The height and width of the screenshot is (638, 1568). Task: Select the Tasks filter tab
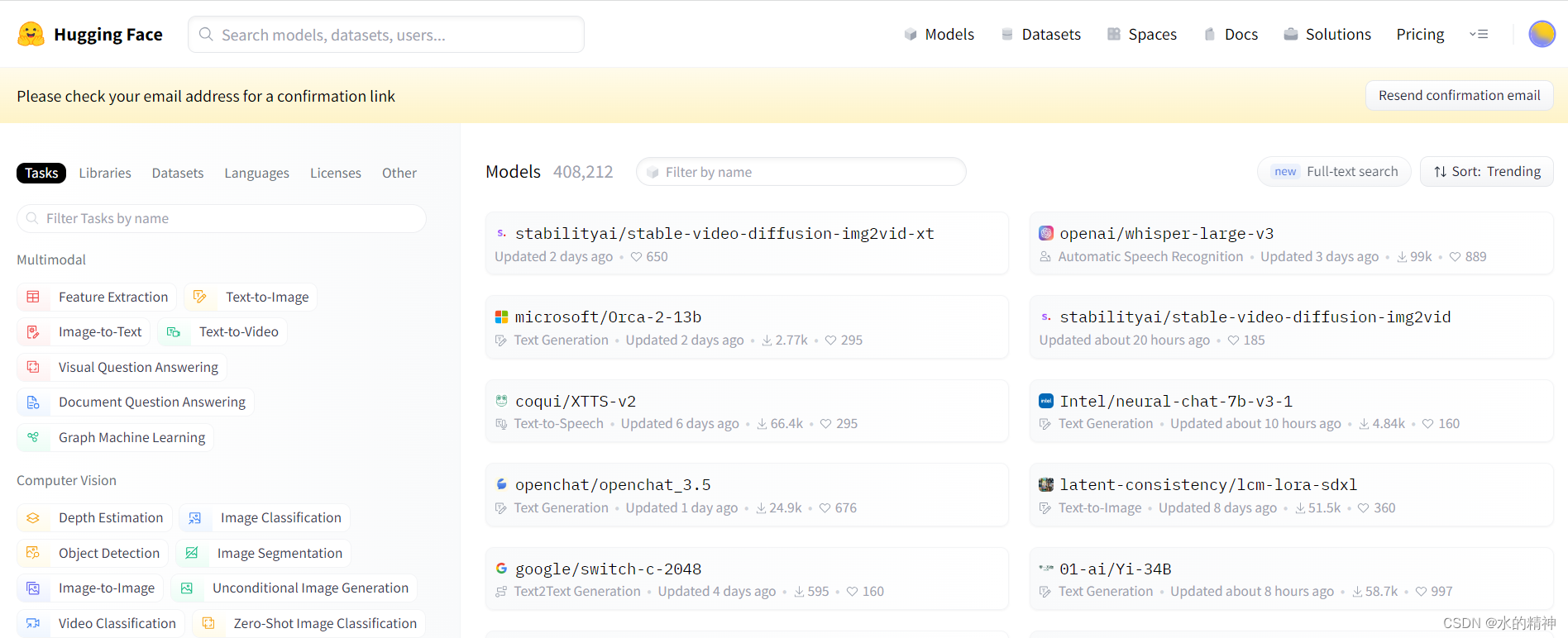pos(41,173)
